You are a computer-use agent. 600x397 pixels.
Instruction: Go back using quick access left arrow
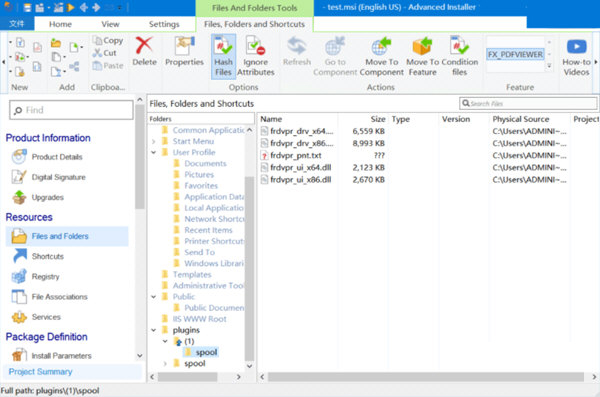(x=84, y=8)
